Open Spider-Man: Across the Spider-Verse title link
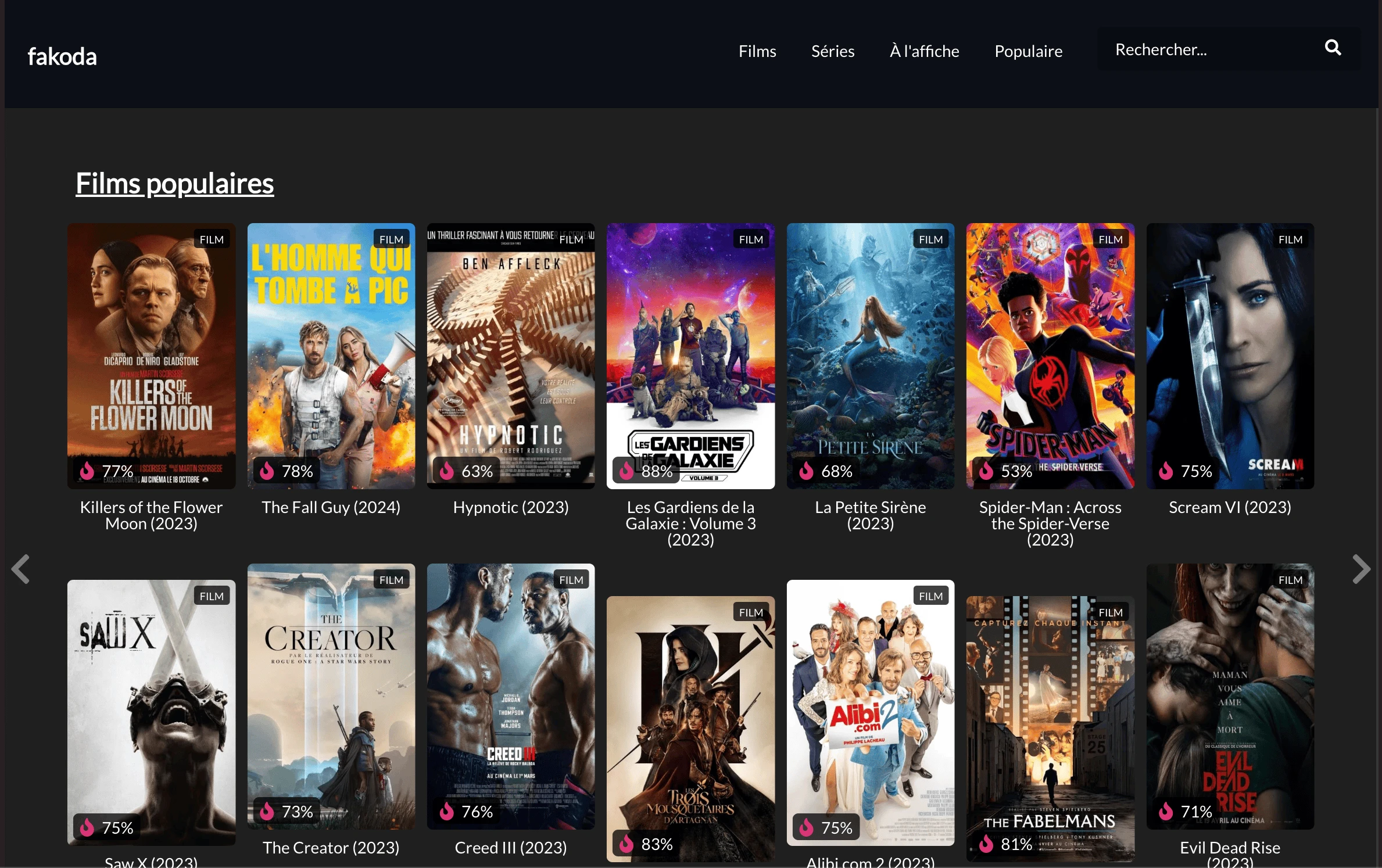Image resolution: width=1382 pixels, height=868 pixels. coord(1050,523)
